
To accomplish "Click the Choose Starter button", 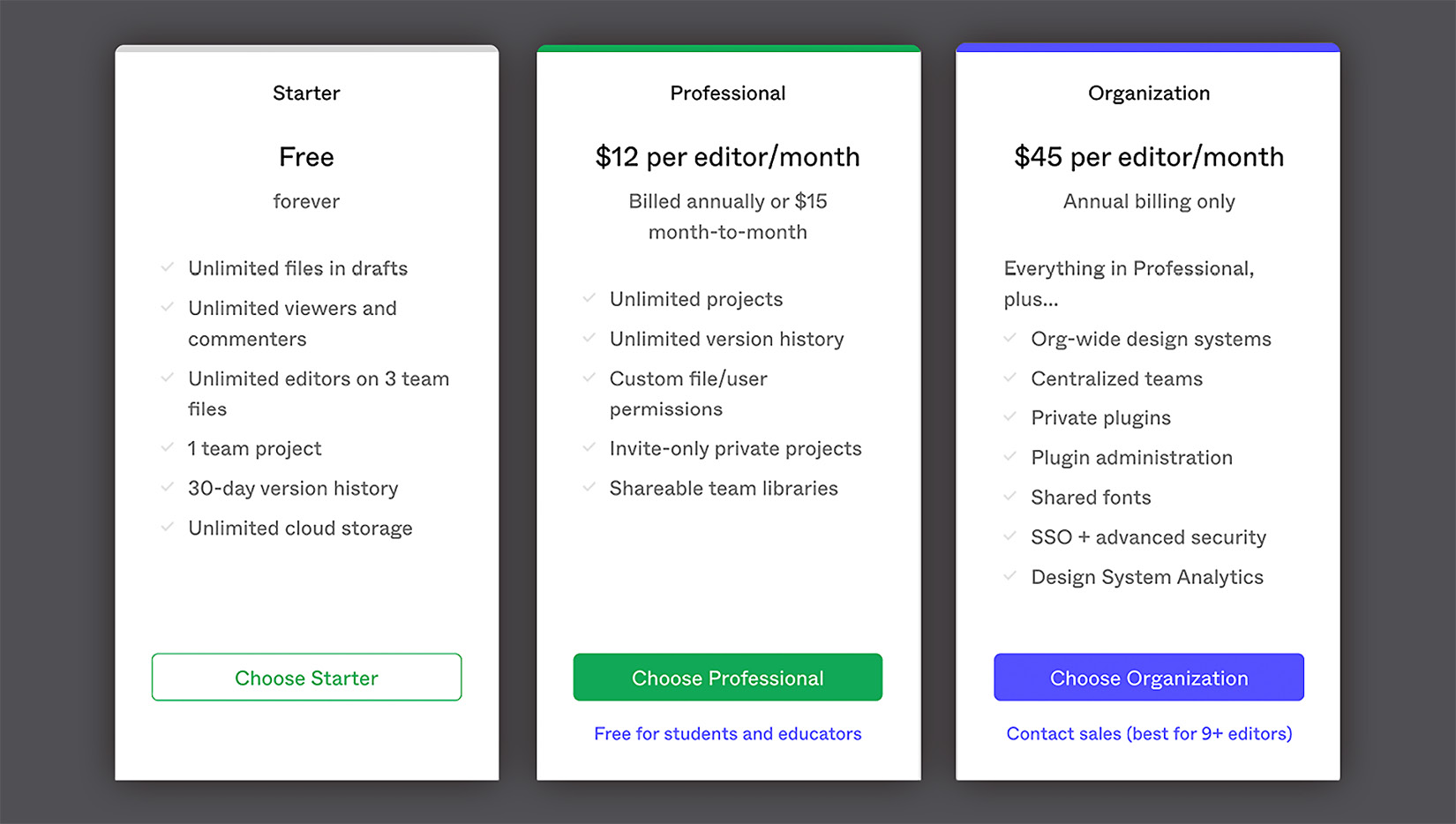I will coord(306,678).
